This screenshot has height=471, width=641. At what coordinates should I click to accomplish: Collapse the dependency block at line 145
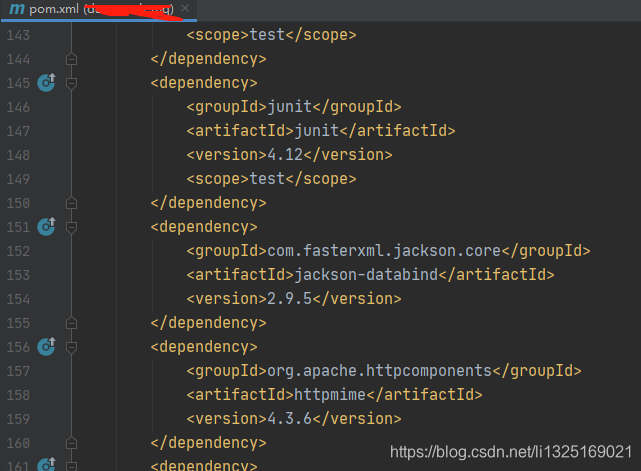point(72,83)
